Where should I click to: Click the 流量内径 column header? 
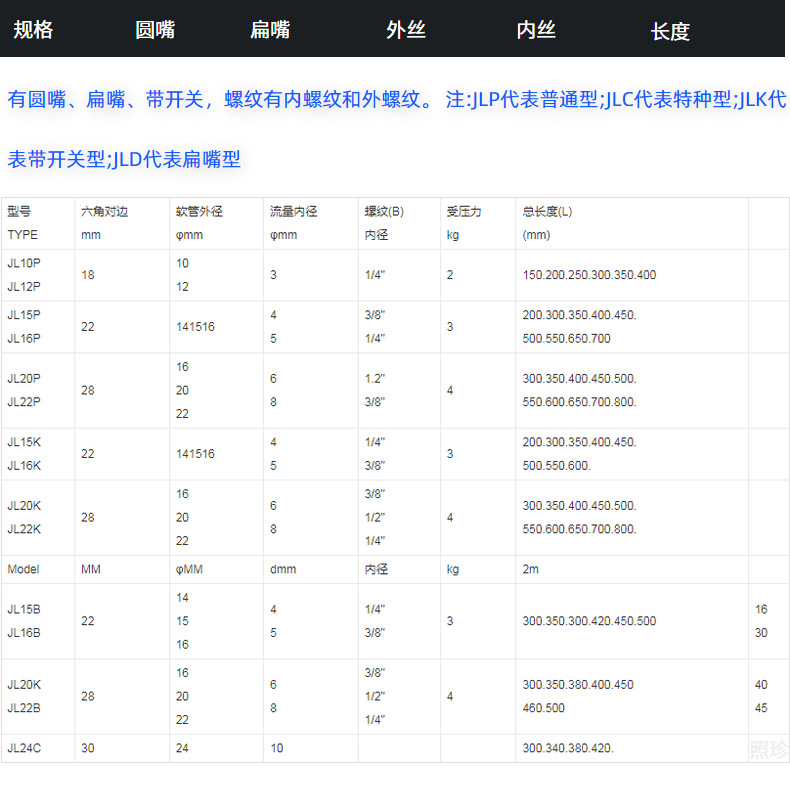tap(294, 212)
